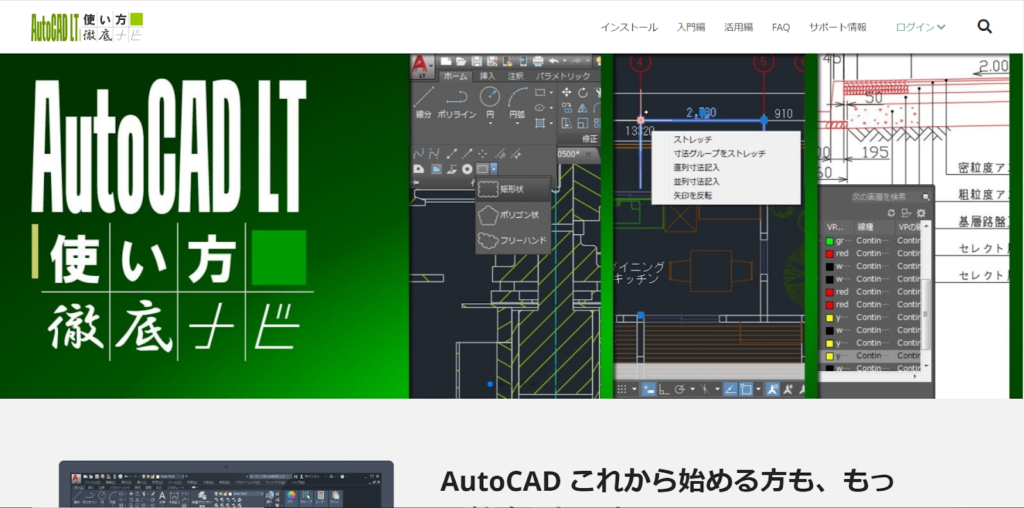Open the 入門編 navigation link

coord(691,27)
